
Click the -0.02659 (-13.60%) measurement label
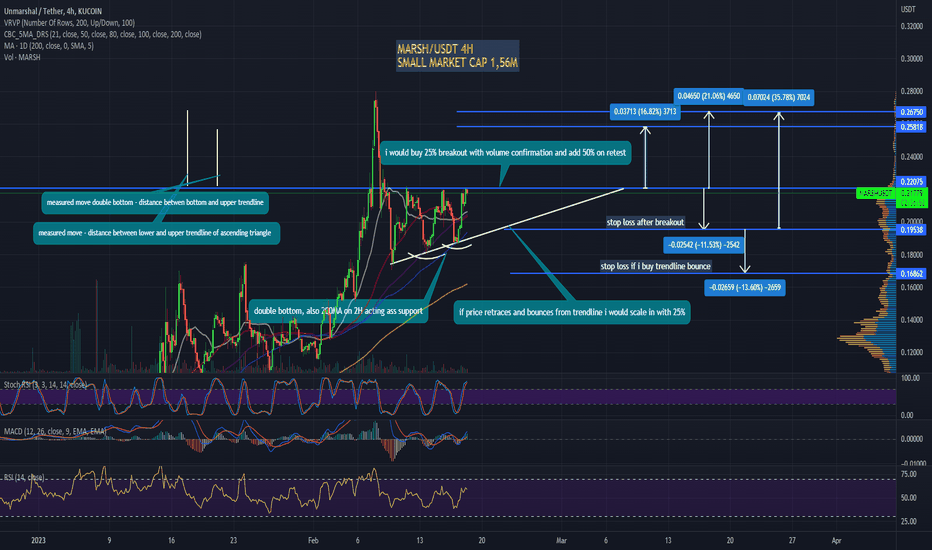point(745,288)
